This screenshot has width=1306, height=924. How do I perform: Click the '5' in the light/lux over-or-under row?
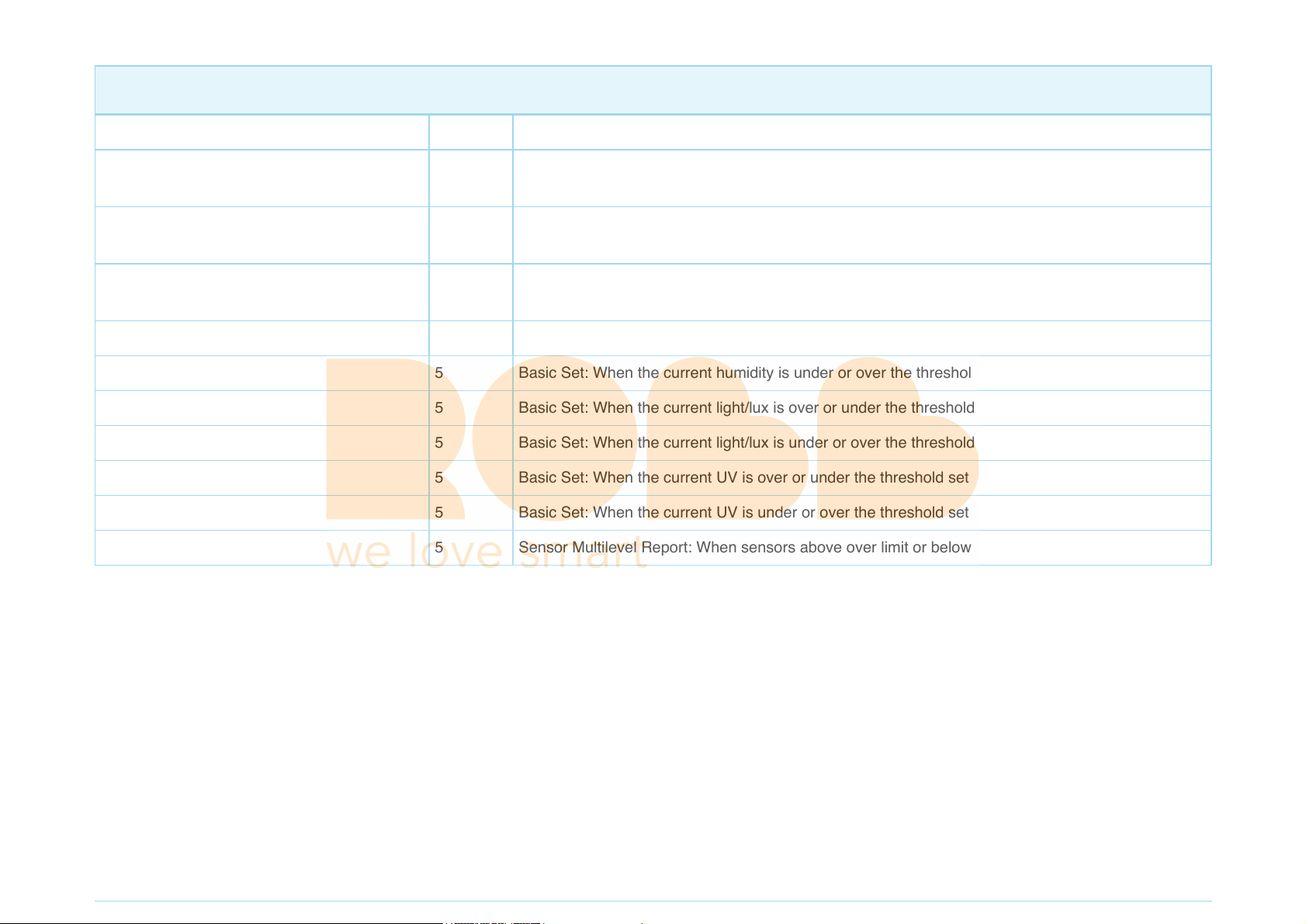click(x=439, y=408)
